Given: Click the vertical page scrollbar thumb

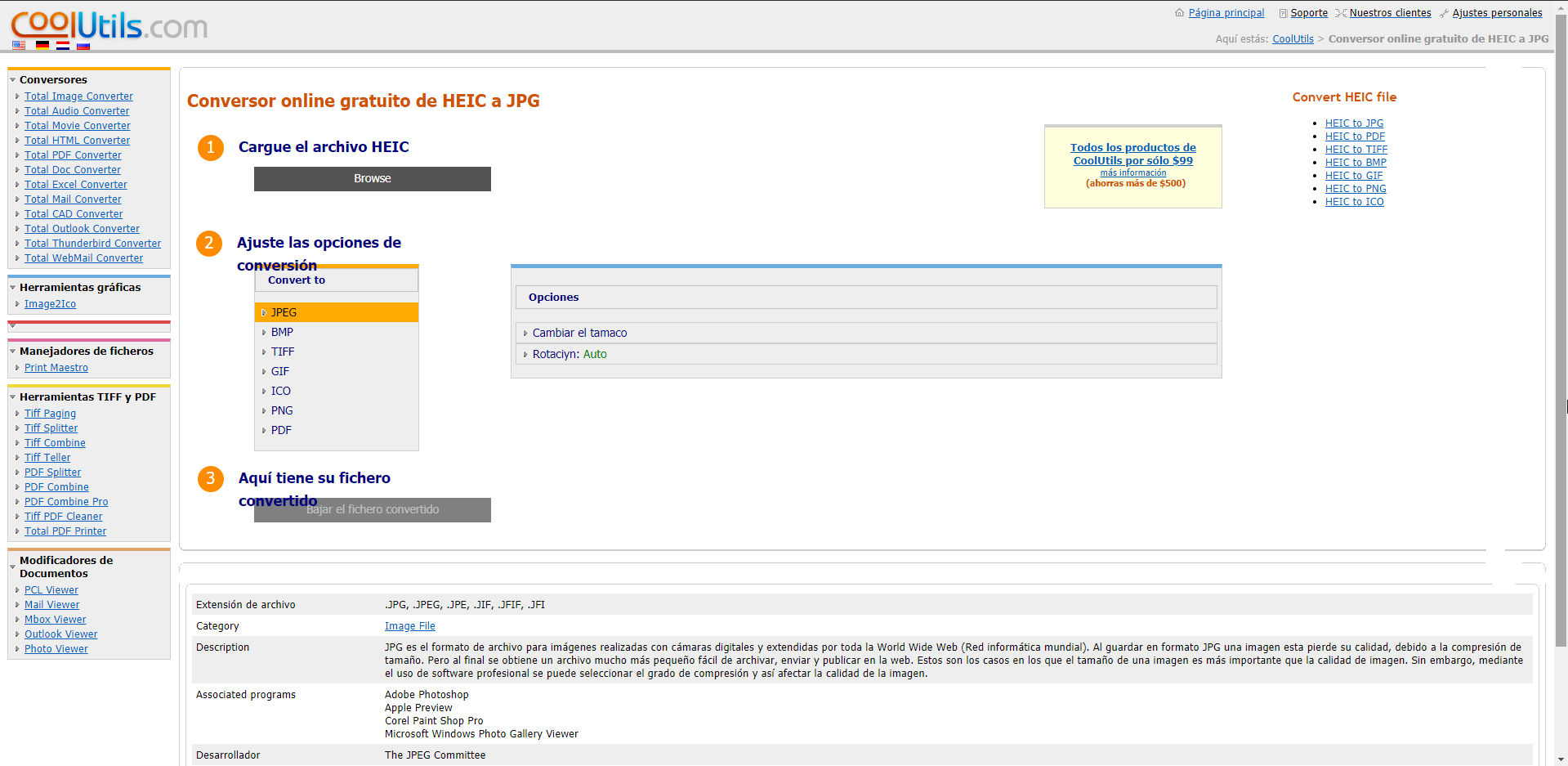Looking at the screenshot, I should [1561, 331].
